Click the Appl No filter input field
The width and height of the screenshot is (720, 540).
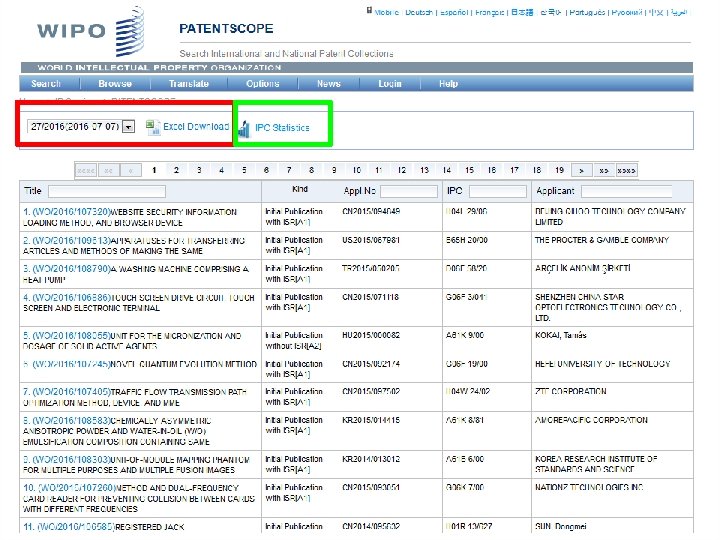[409, 191]
